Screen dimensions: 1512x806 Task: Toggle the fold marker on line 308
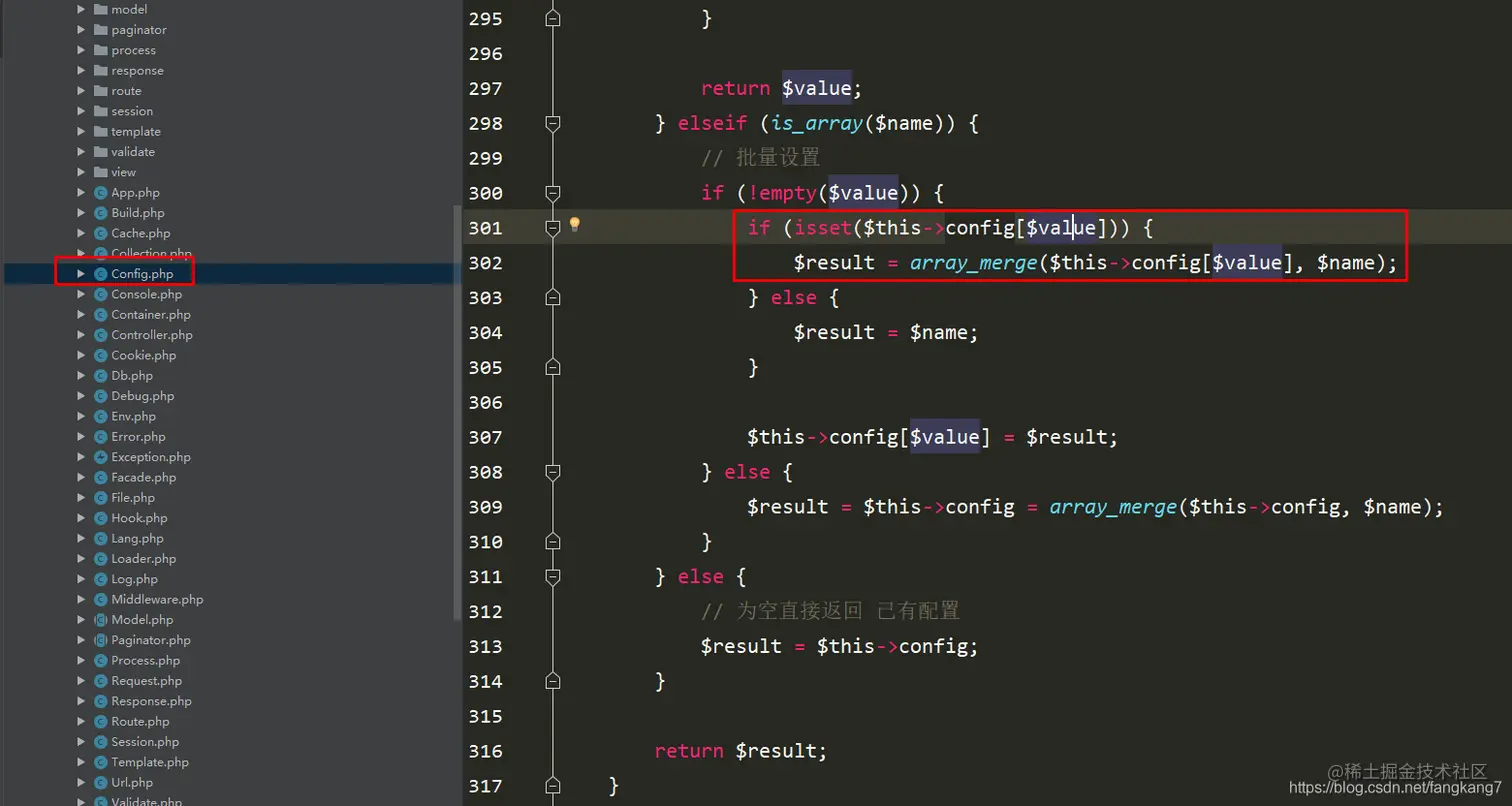[x=553, y=472]
